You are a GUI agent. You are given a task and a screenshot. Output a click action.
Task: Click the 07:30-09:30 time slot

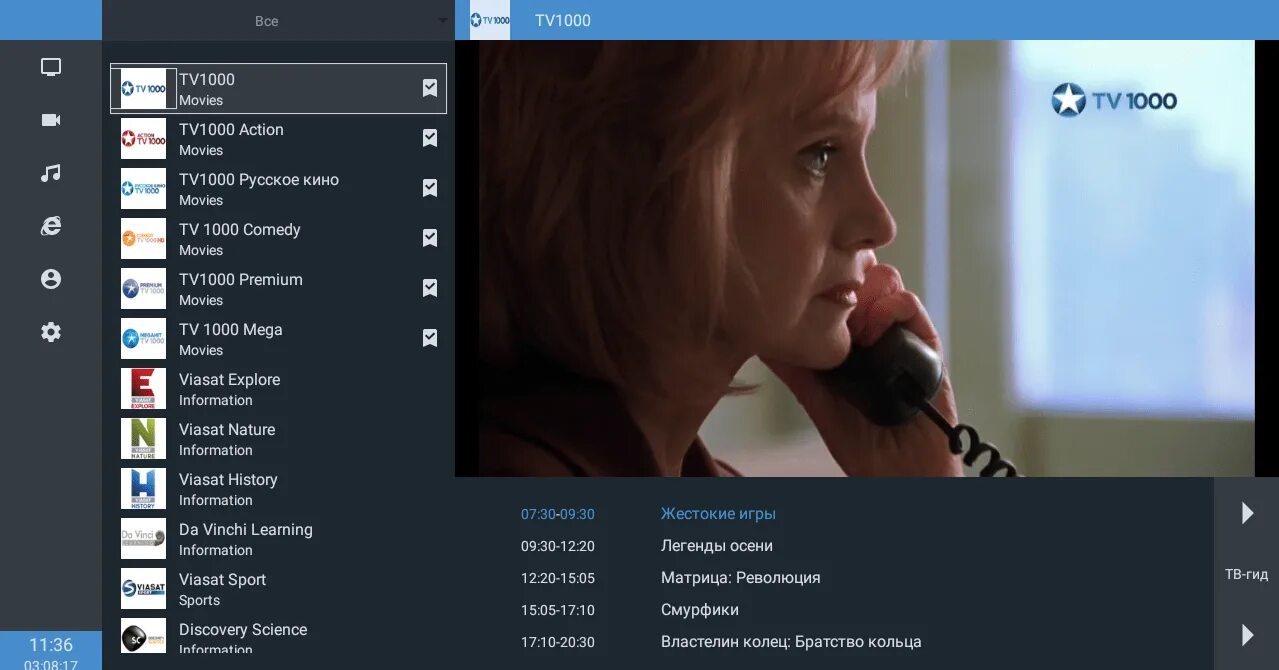(558, 514)
